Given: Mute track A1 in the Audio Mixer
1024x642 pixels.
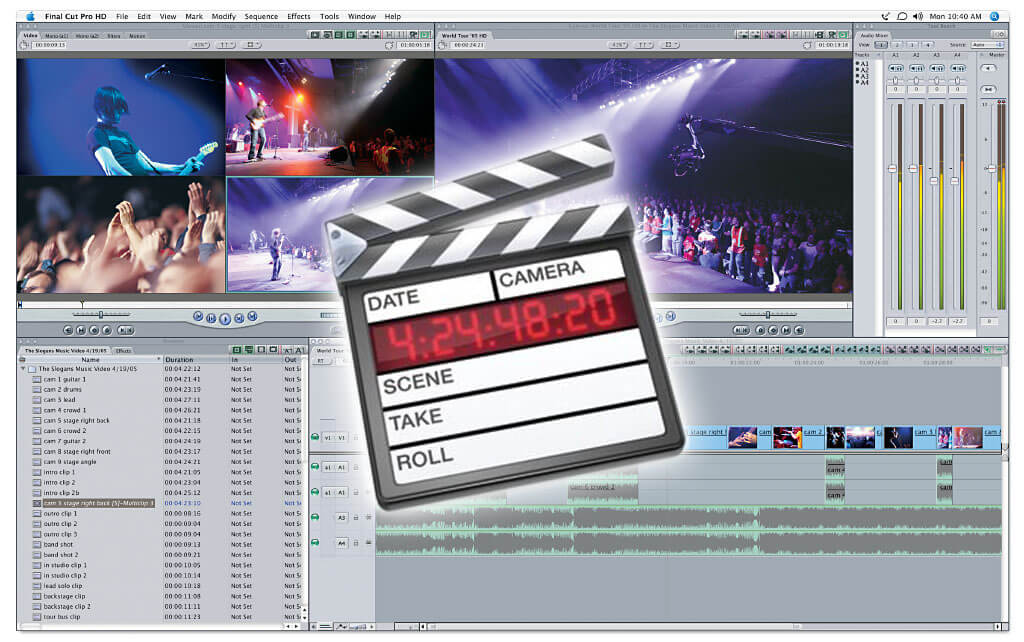Looking at the screenshot, I should (892, 68).
